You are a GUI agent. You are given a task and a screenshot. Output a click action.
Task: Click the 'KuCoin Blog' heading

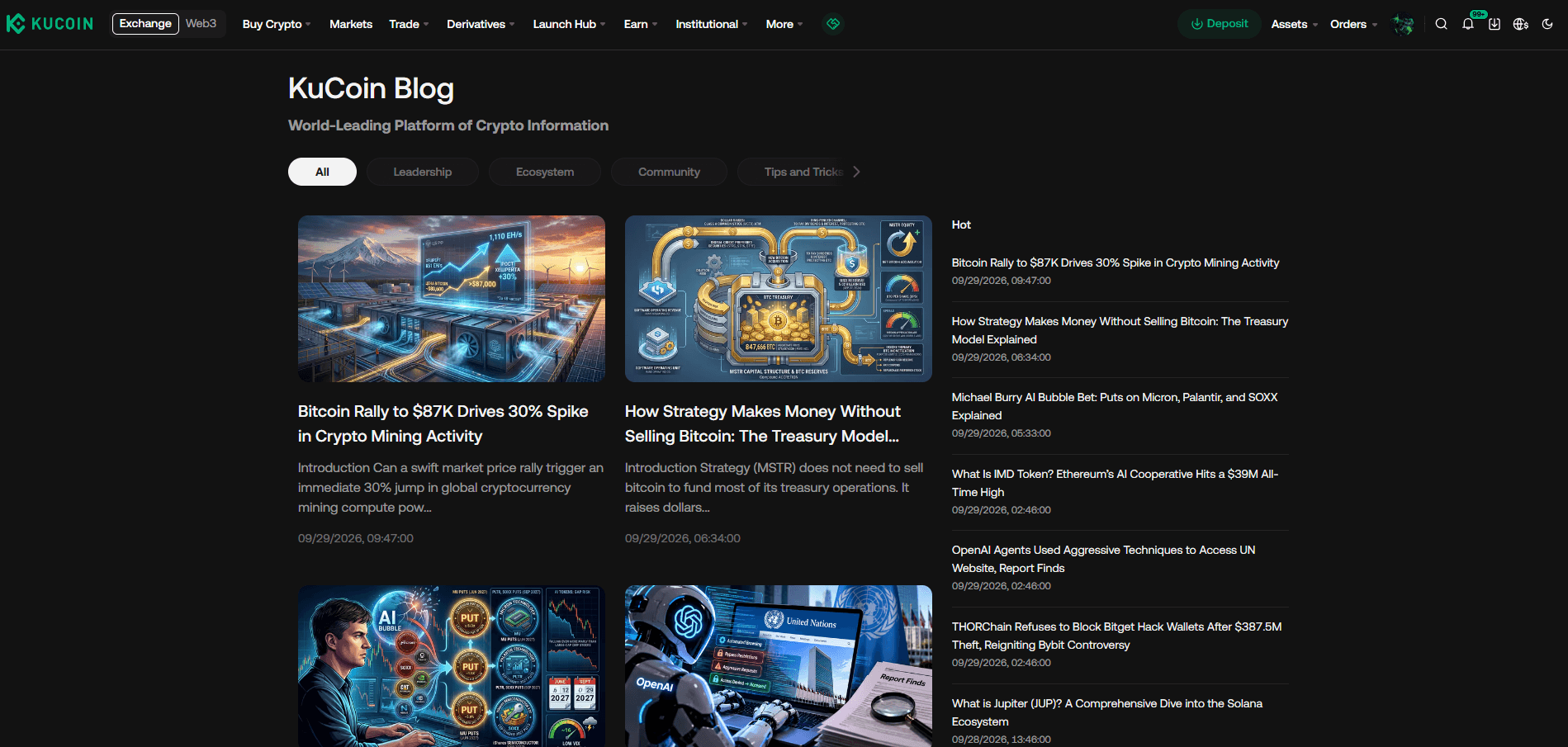tap(371, 88)
